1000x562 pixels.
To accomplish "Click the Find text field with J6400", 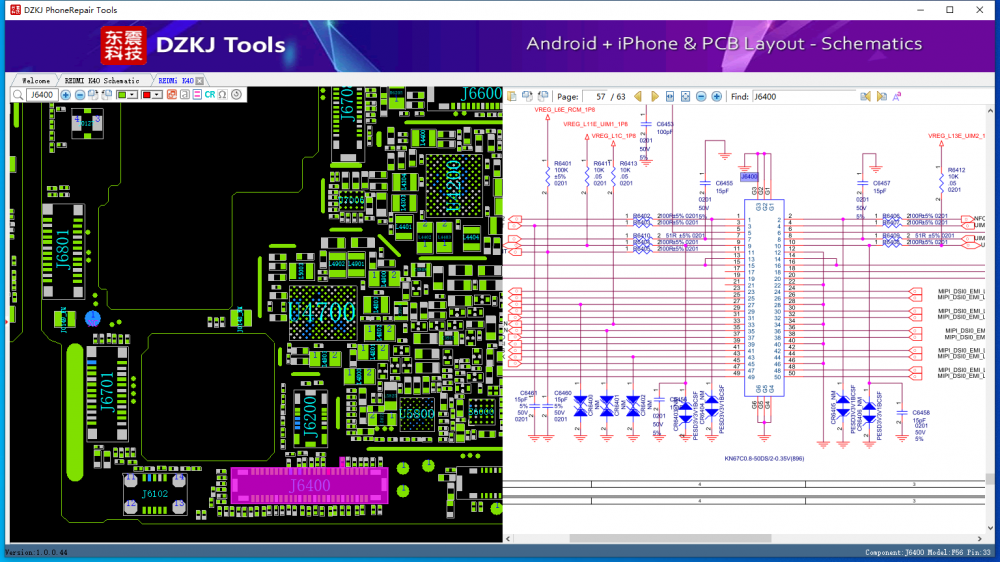I will [x=803, y=96].
